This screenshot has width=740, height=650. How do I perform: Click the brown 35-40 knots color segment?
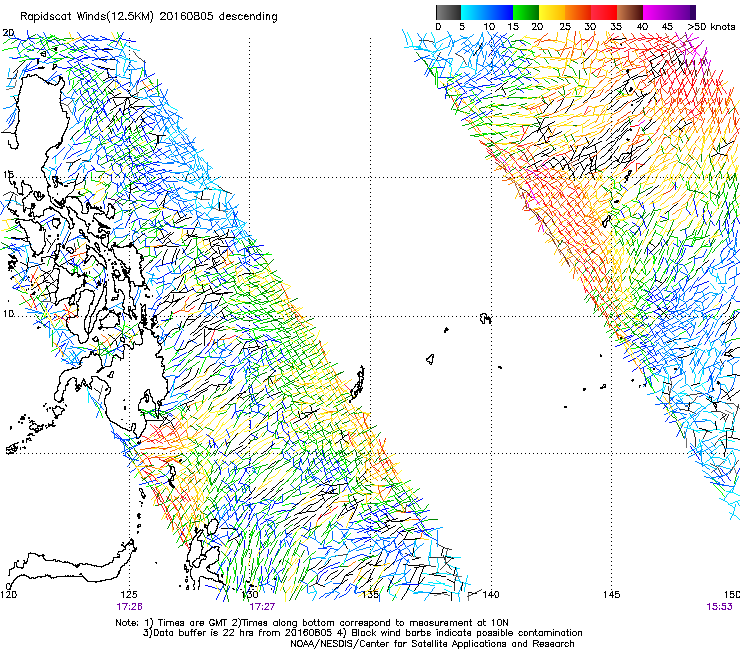(630, 12)
